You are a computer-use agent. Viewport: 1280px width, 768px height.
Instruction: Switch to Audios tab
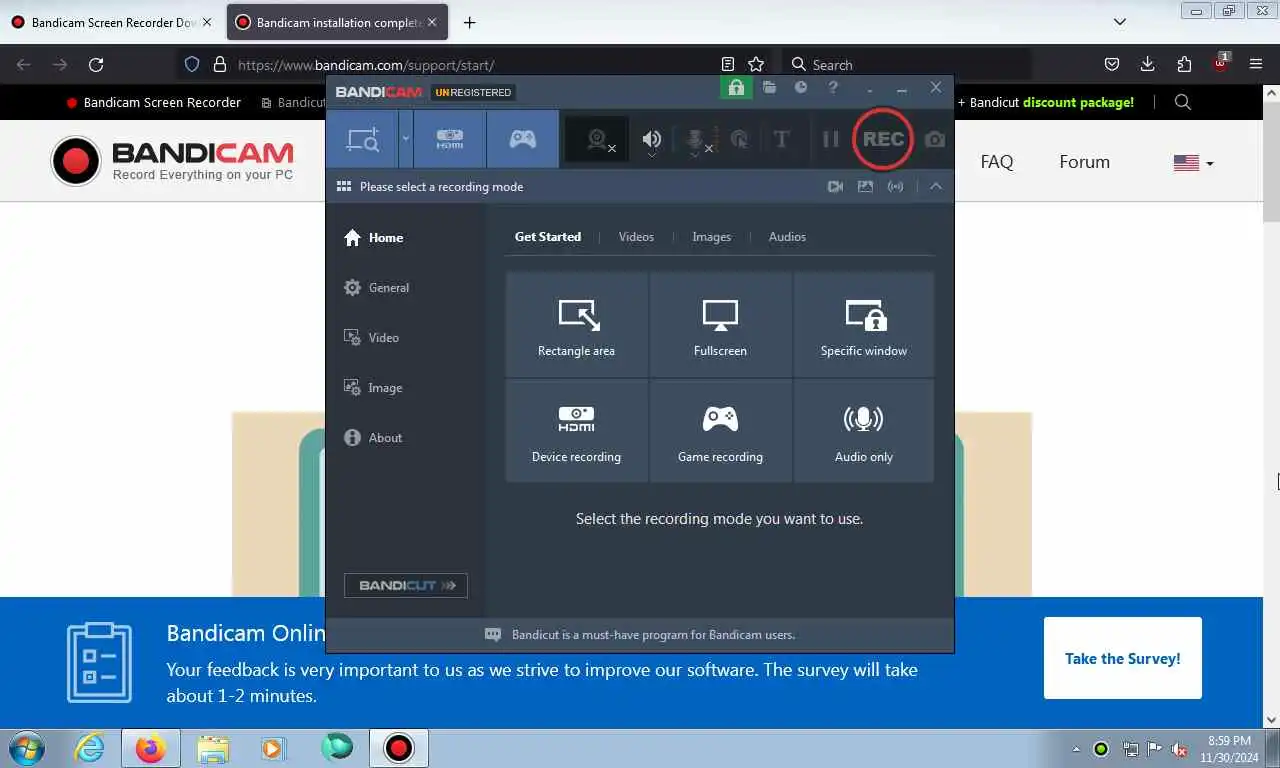pos(787,237)
